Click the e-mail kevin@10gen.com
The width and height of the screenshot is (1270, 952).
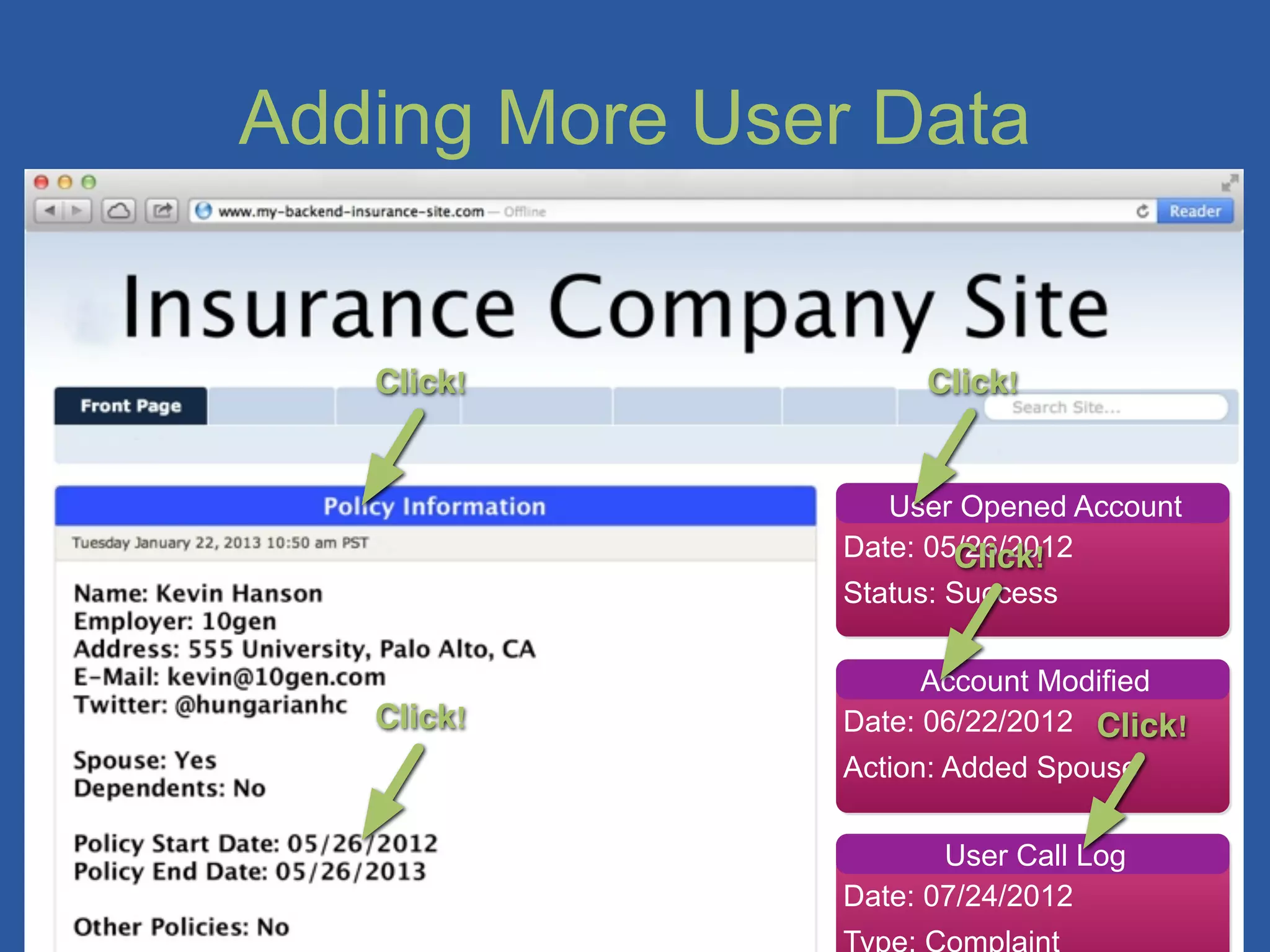pyautogui.click(x=277, y=677)
